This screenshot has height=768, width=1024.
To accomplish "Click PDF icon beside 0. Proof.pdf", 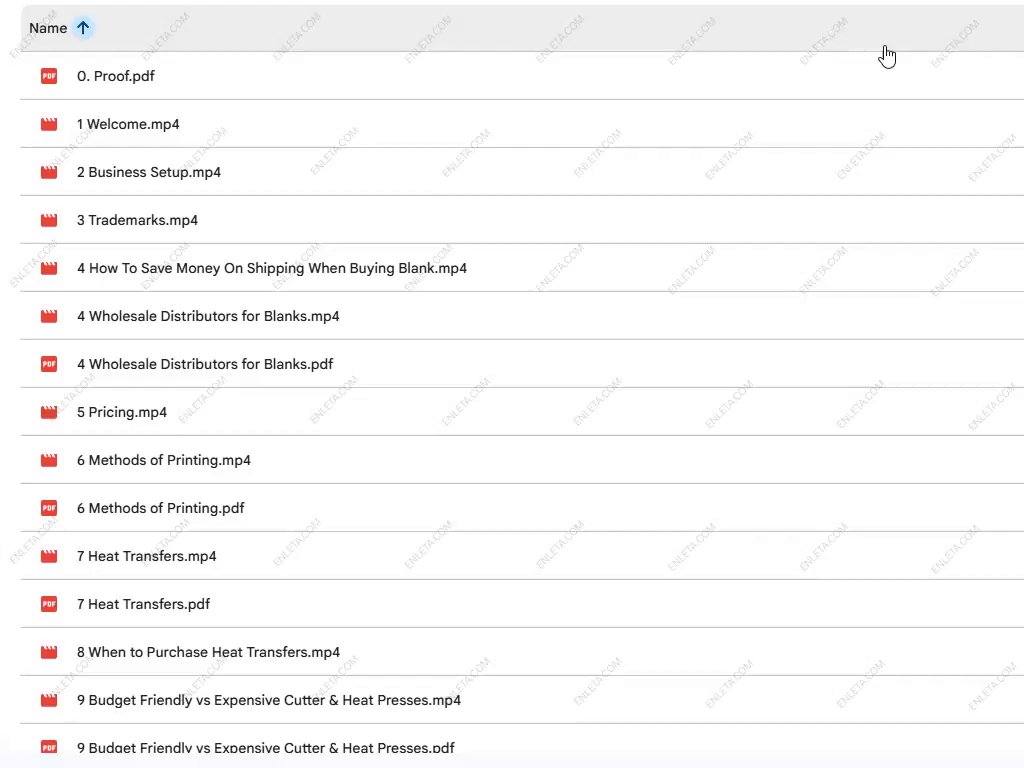I will point(49,76).
